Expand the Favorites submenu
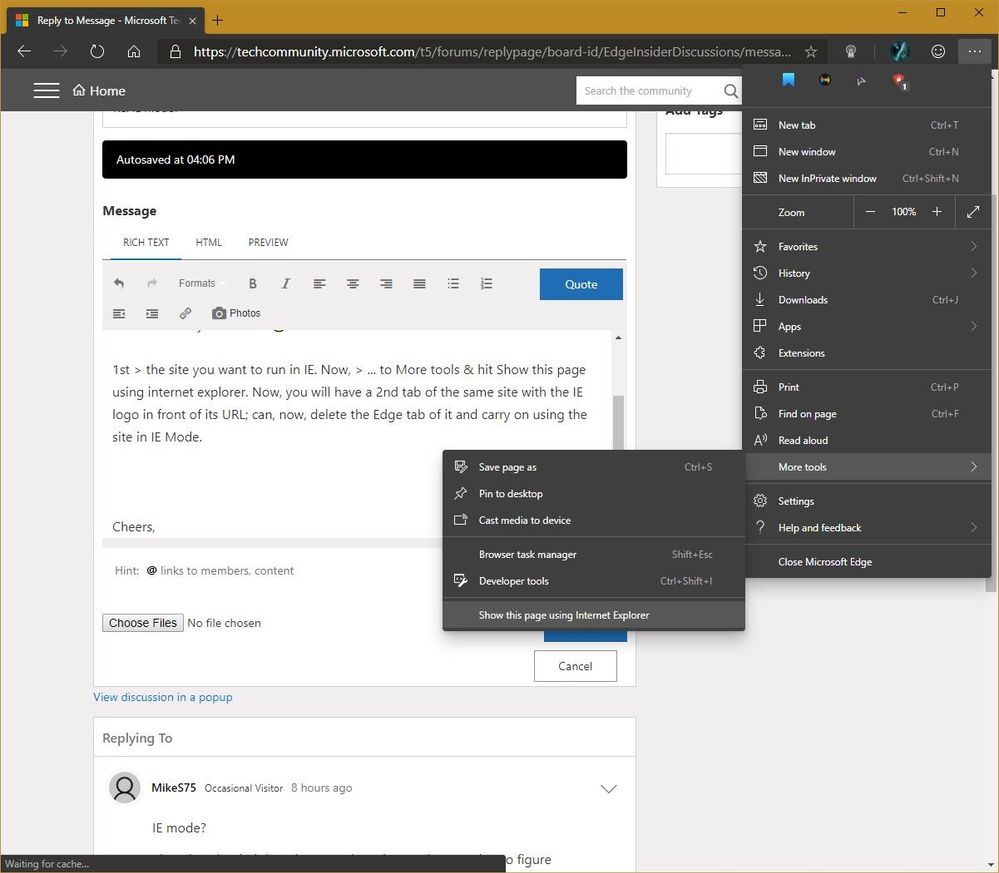999x873 pixels. point(867,246)
